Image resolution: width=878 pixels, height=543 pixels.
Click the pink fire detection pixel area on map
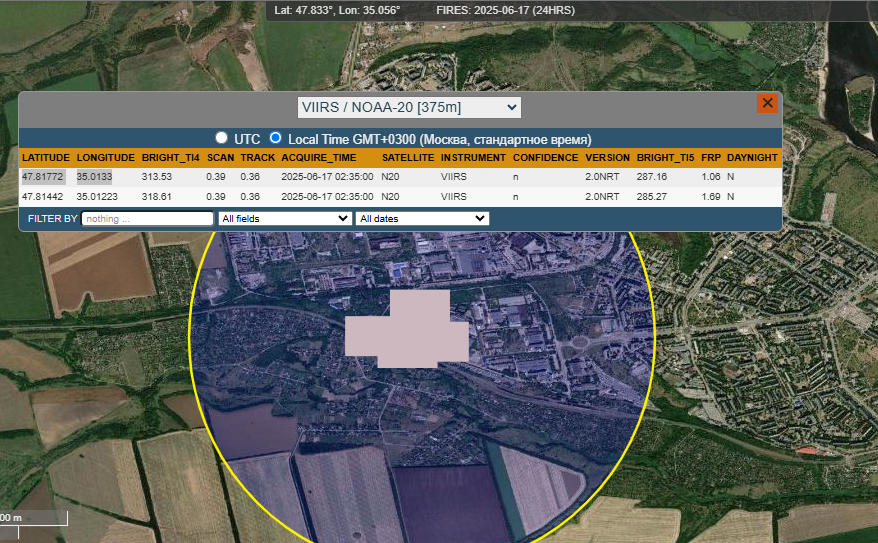407,329
